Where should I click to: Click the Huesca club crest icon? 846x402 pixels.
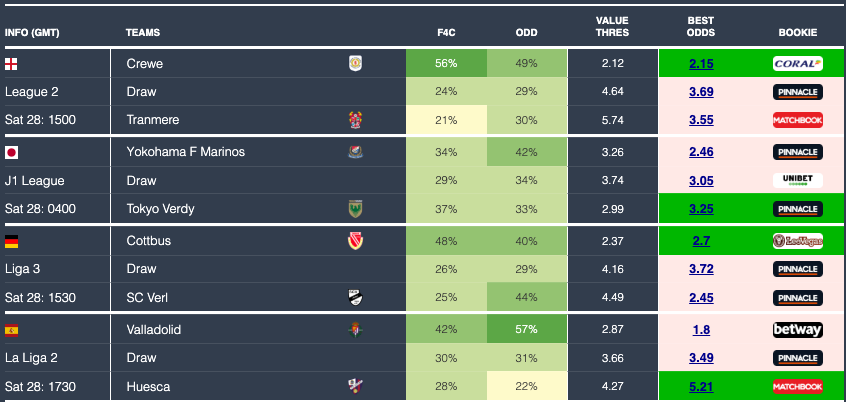[355, 386]
